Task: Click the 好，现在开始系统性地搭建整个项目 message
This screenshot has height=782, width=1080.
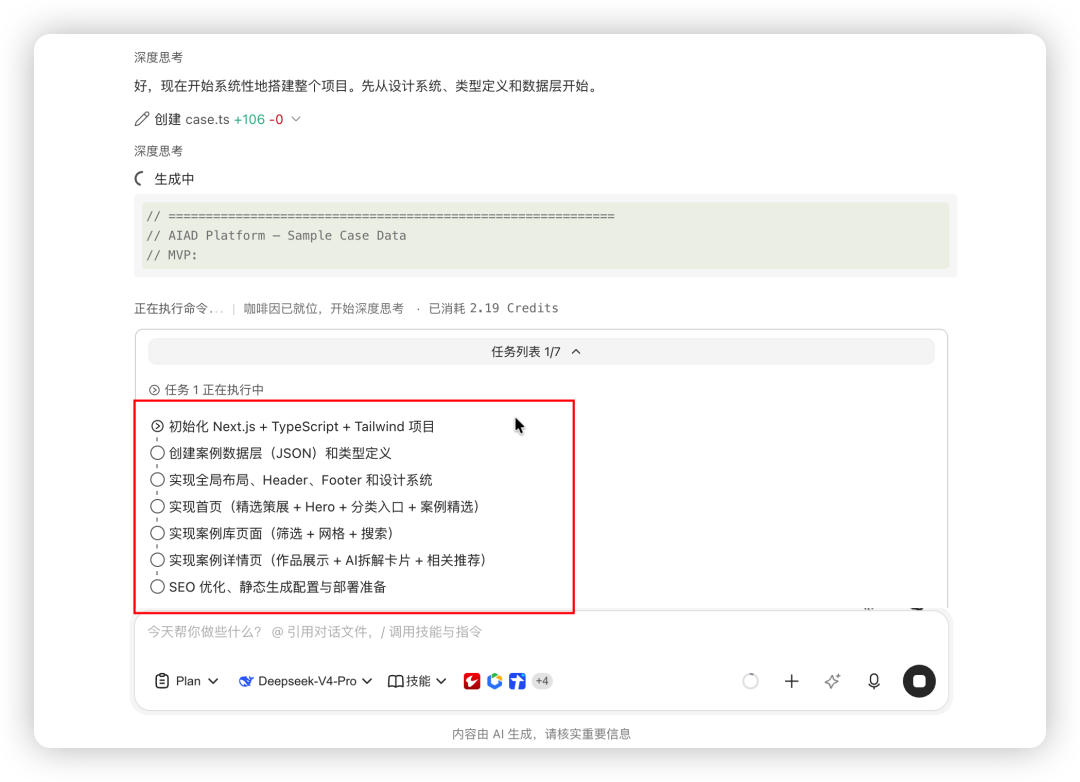Action: point(367,86)
